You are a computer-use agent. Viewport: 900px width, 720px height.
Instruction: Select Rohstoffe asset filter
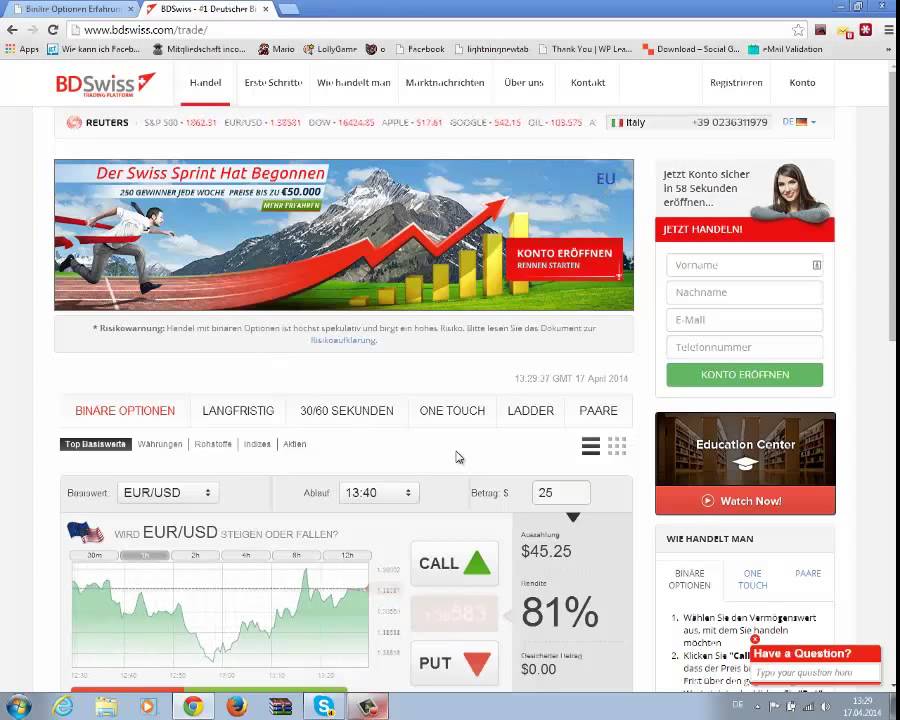pos(213,444)
